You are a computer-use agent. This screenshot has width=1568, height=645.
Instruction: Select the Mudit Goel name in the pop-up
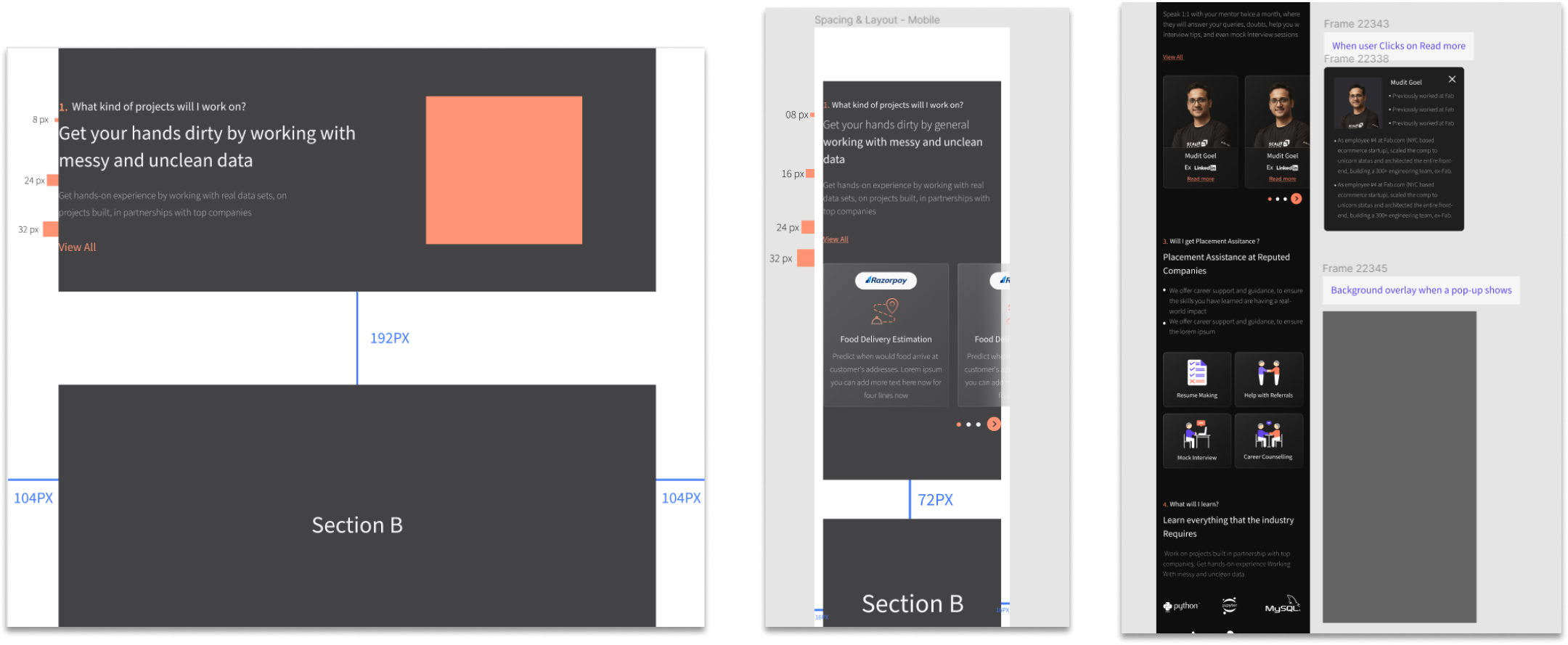pos(1406,83)
